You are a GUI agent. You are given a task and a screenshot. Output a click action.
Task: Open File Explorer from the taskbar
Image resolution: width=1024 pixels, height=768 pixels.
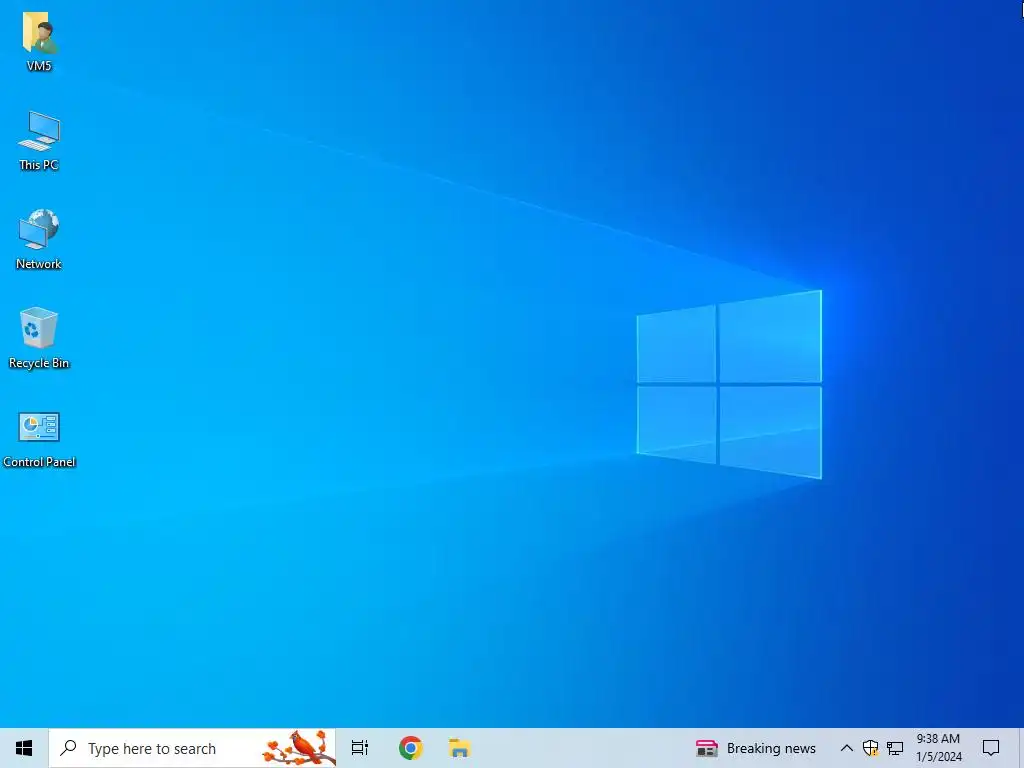460,748
